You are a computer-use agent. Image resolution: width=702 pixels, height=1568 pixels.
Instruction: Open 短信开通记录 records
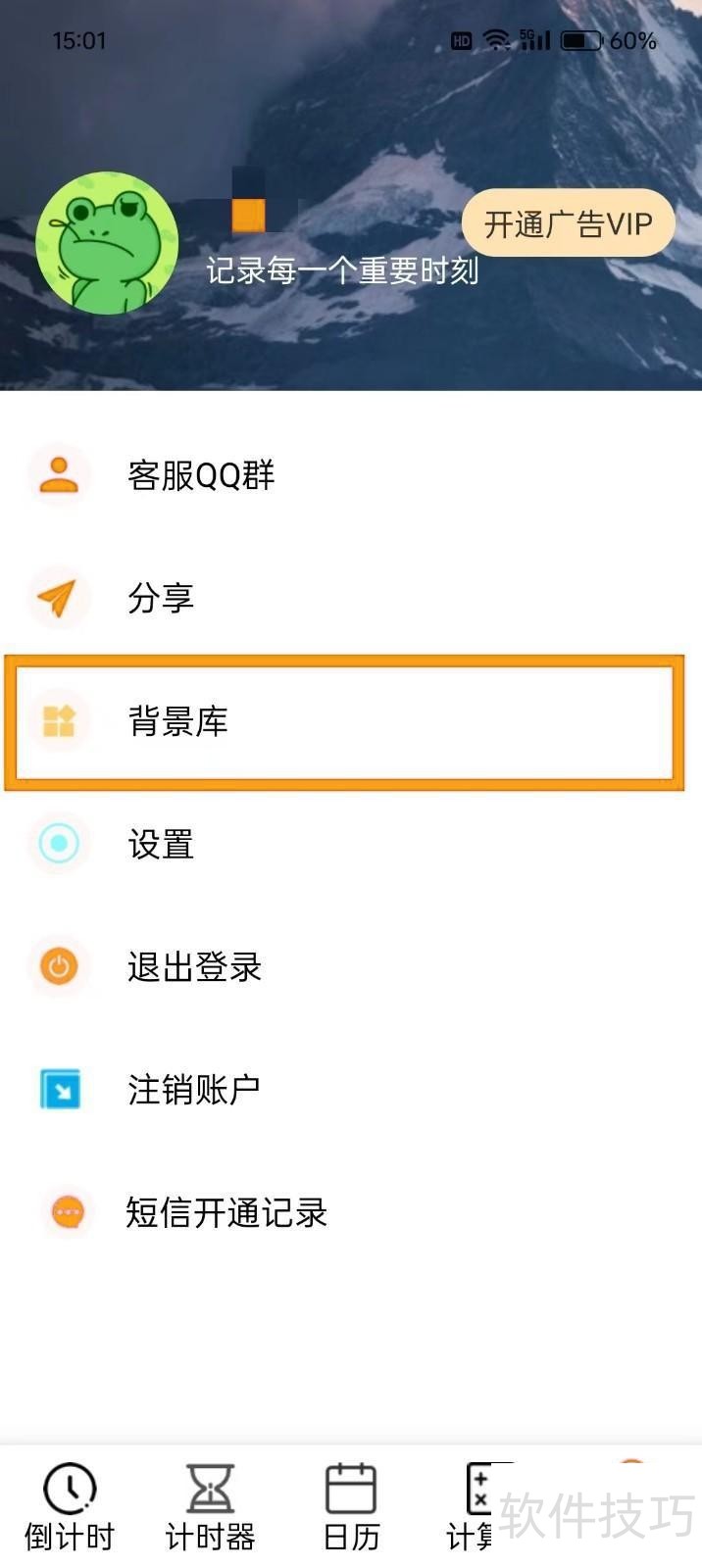coord(226,1212)
